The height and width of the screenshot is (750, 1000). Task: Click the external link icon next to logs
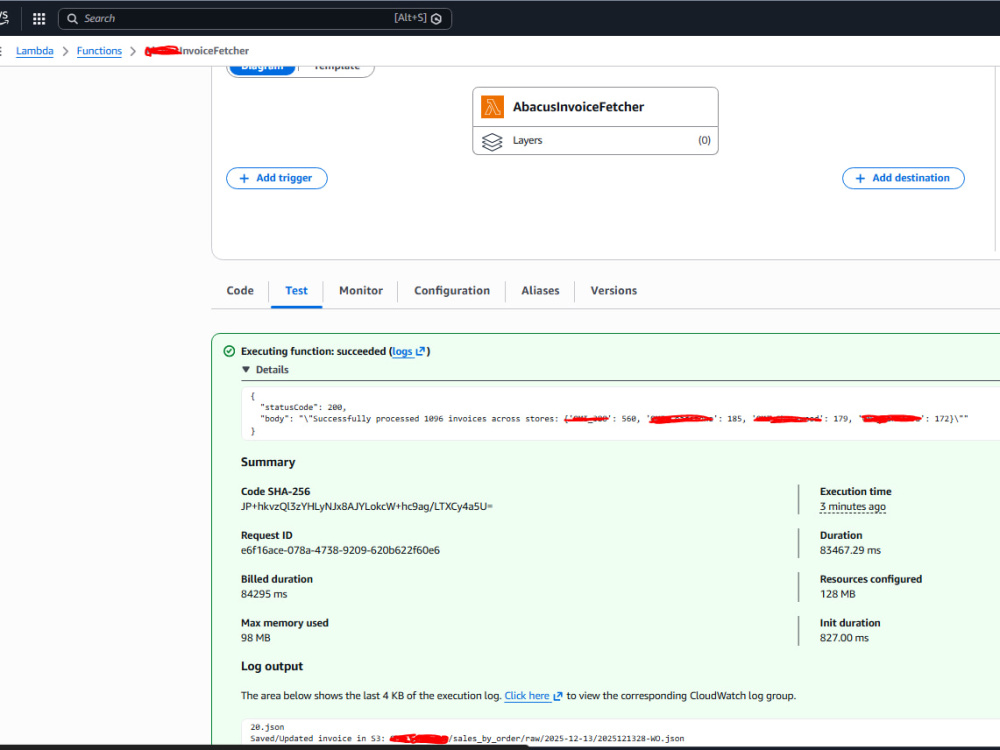pyautogui.click(x=420, y=351)
